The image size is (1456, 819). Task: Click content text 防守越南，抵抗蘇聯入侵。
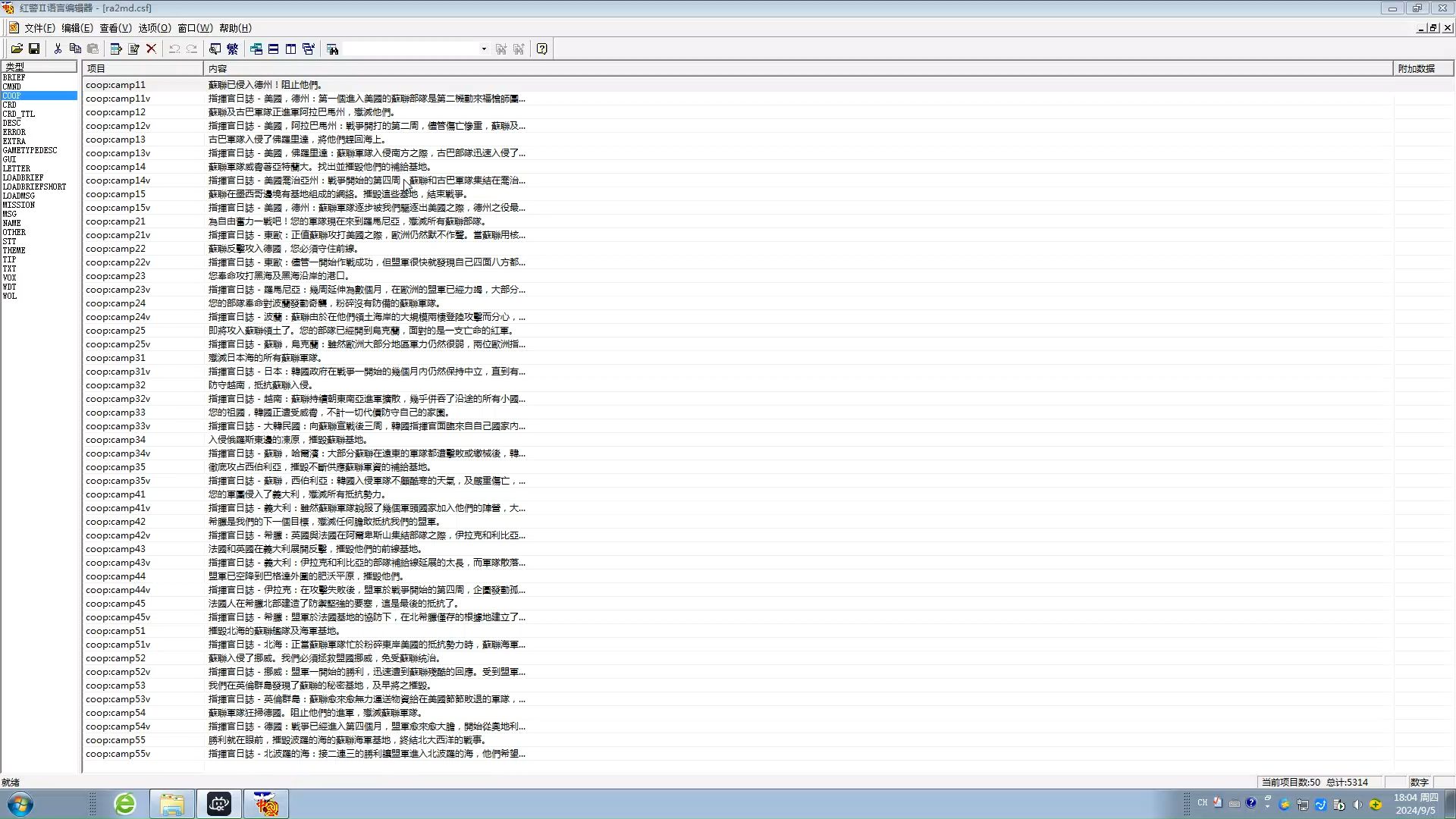pyautogui.click(x=261, y=385)
